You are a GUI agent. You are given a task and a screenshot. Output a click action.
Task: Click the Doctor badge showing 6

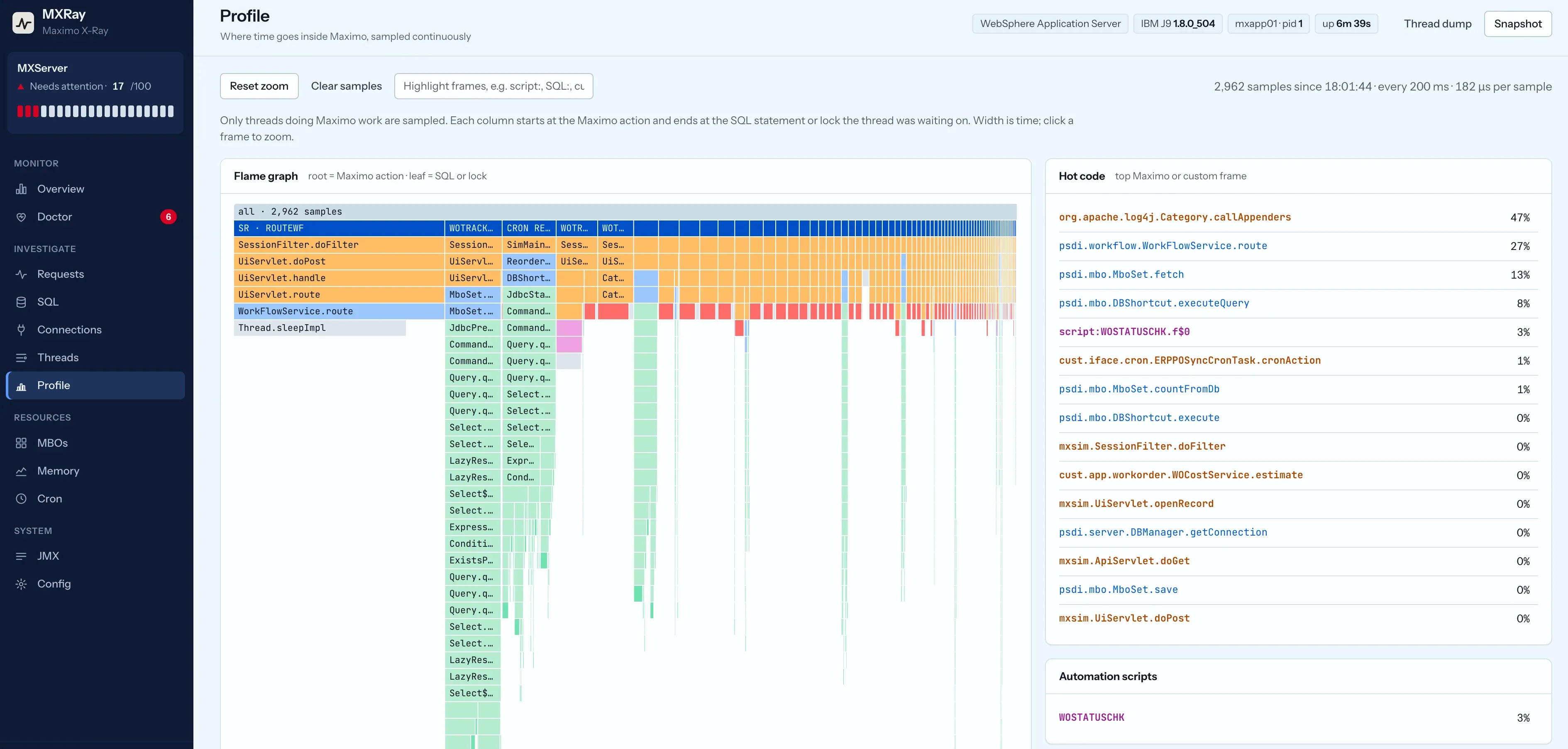click(x=169, y=217)
